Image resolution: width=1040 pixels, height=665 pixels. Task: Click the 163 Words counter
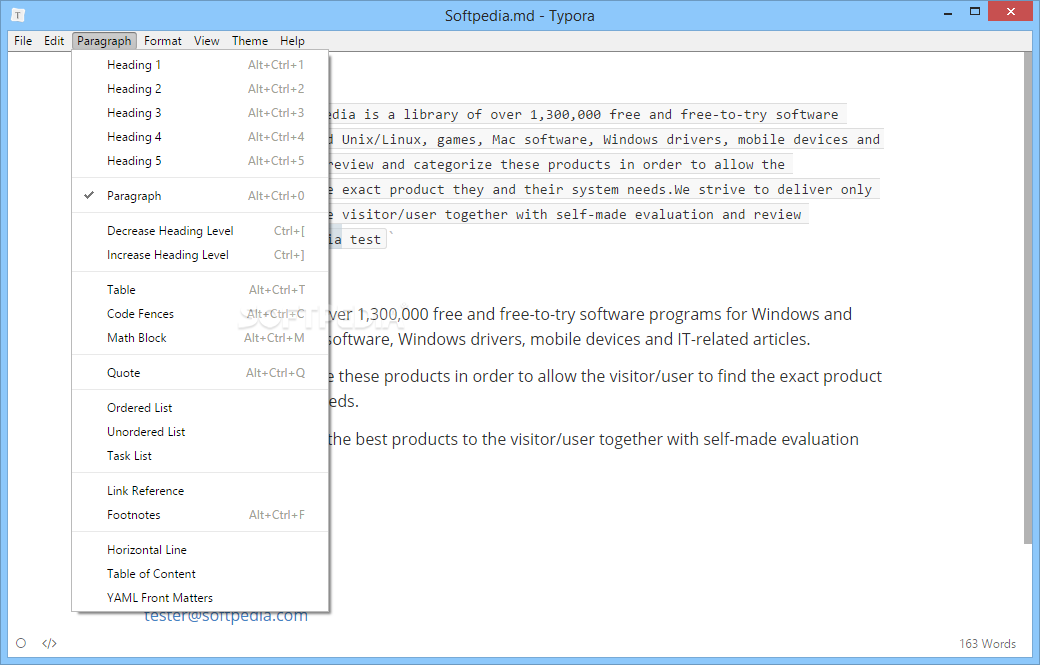point(987,643)
